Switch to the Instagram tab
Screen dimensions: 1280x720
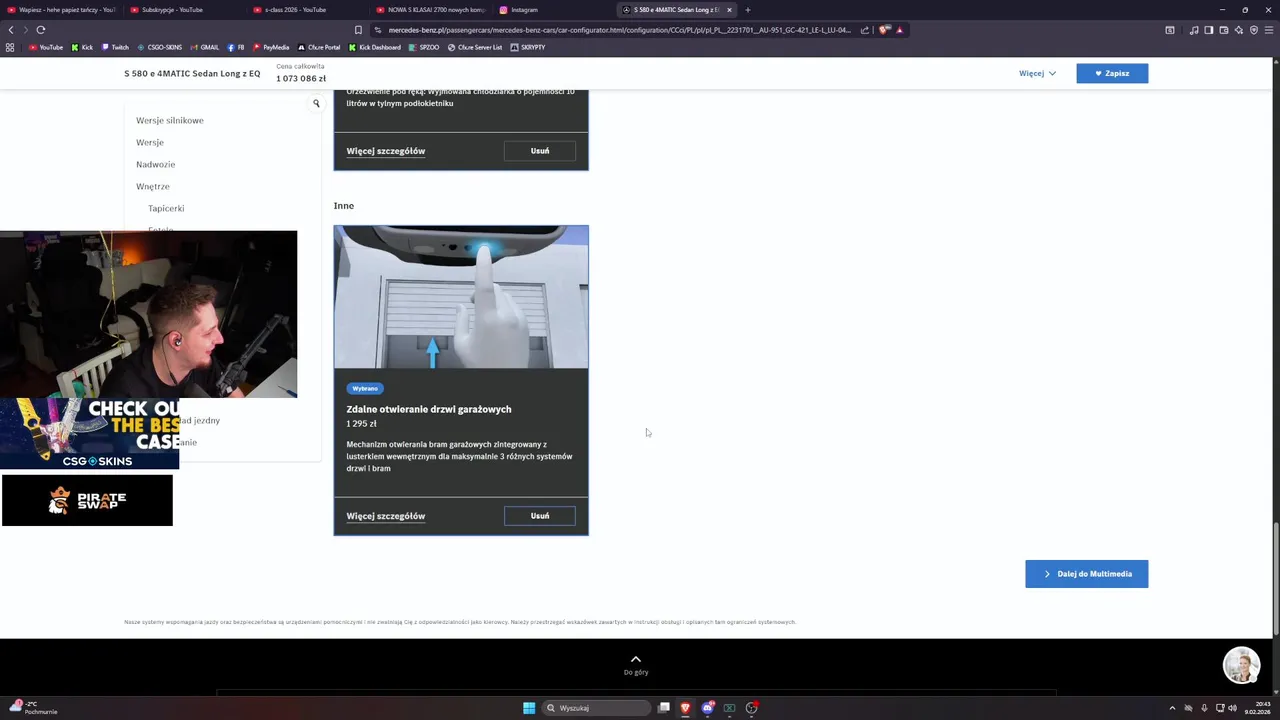click(x=553, y=10)
